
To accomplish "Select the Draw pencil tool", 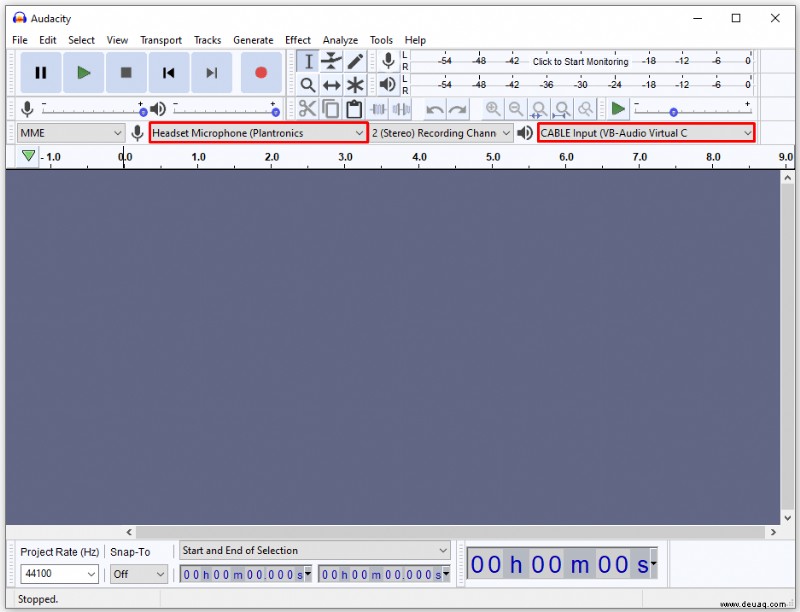I will [x=355, y=61].
